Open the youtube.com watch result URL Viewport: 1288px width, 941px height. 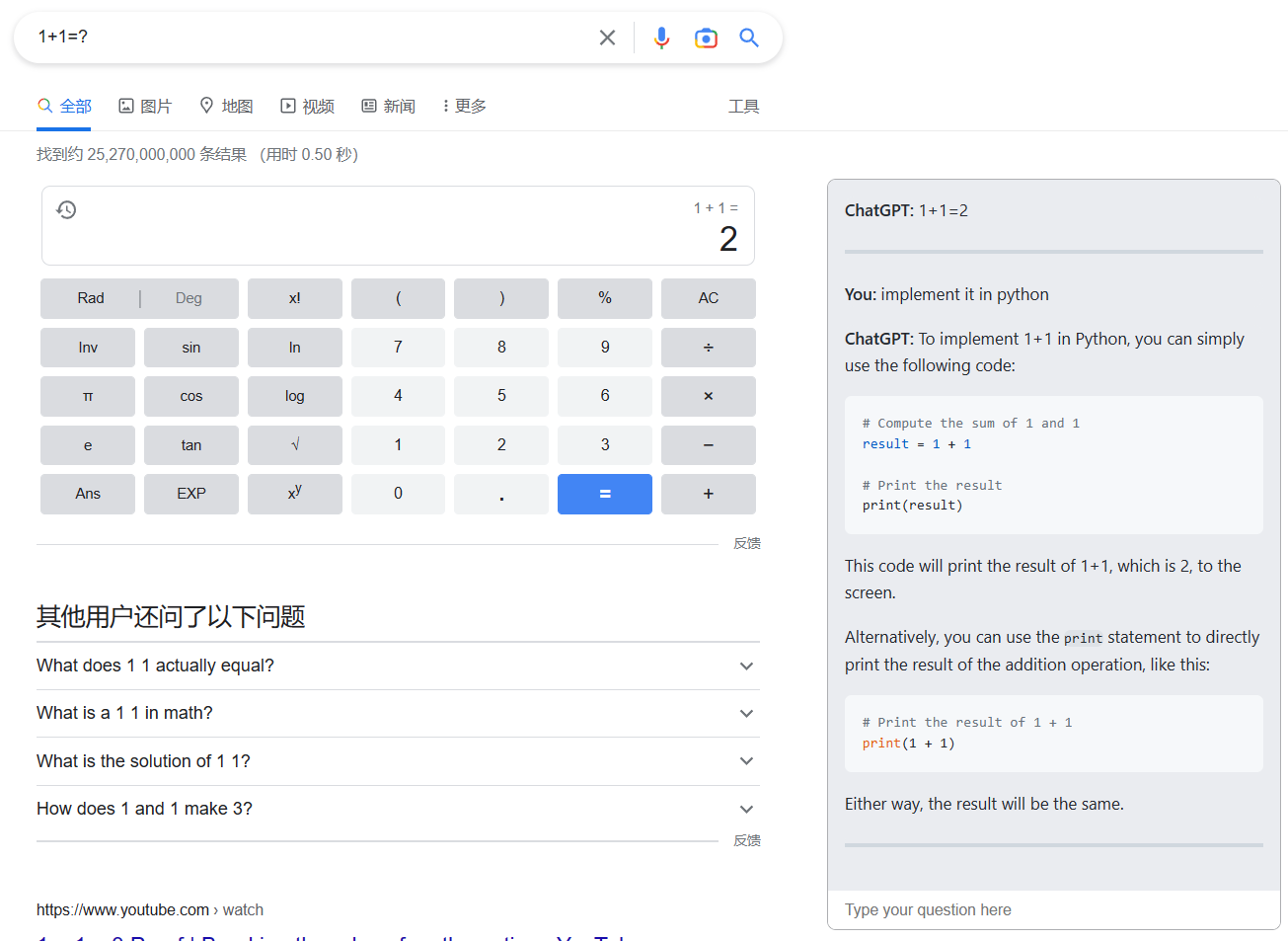pyautogui.click(x=150, y=909)
